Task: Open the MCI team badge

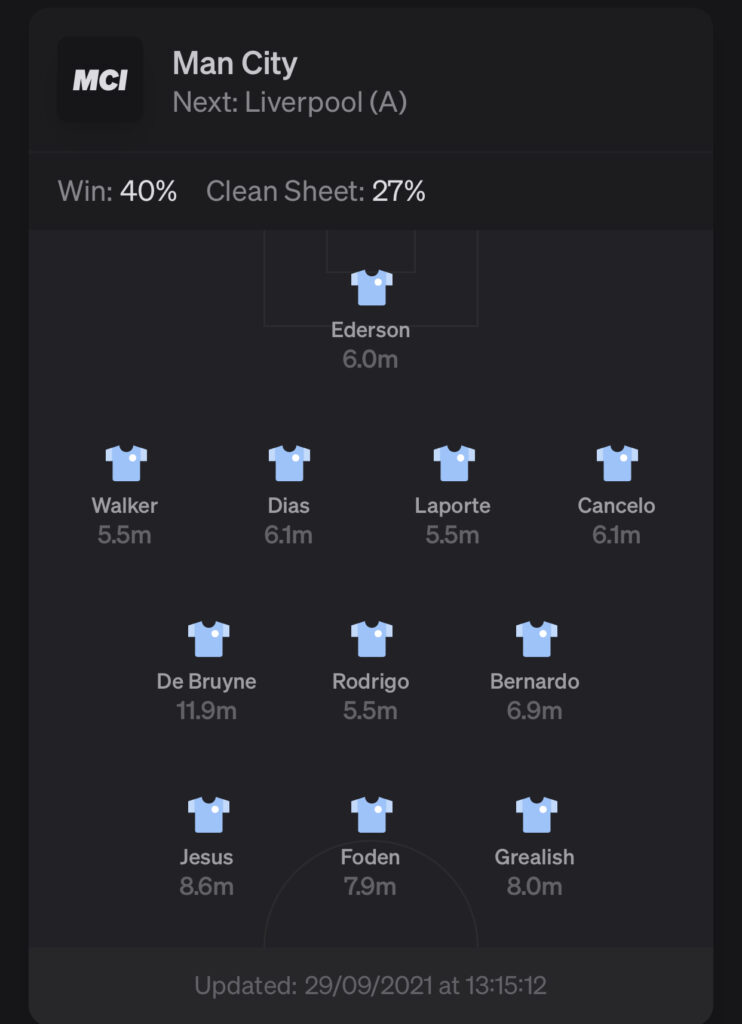Action: 100,80
